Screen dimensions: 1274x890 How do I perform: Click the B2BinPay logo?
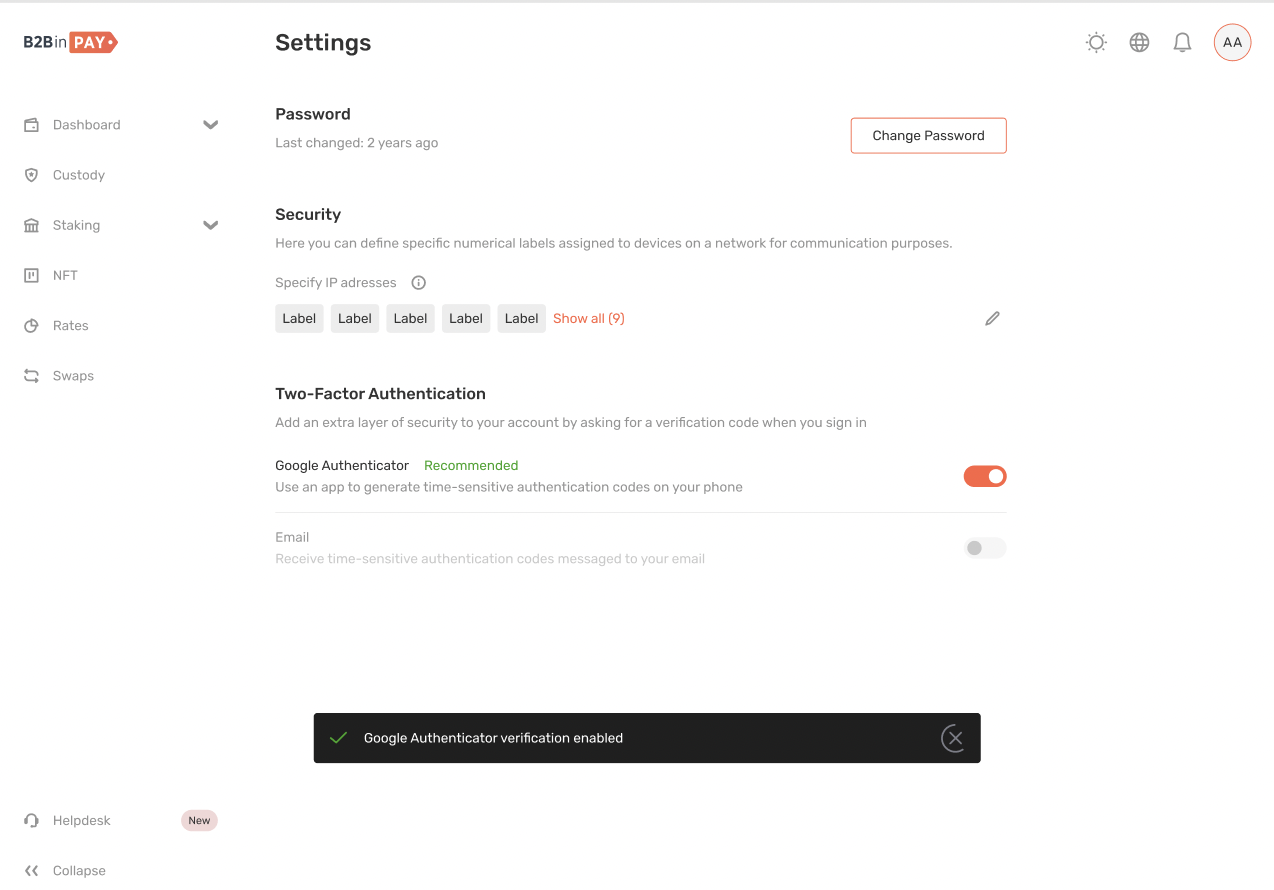click(x=70, y=42)
